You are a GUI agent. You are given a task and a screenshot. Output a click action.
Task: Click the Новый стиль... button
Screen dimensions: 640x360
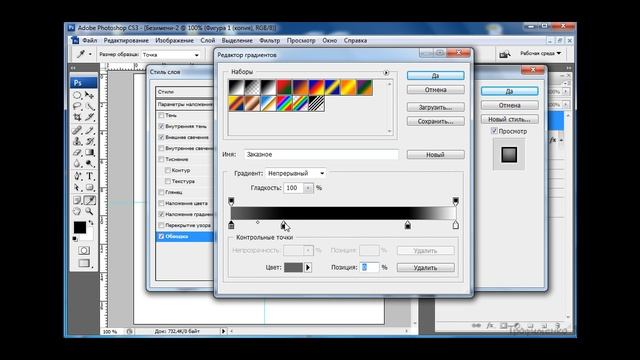click(509, 119)
